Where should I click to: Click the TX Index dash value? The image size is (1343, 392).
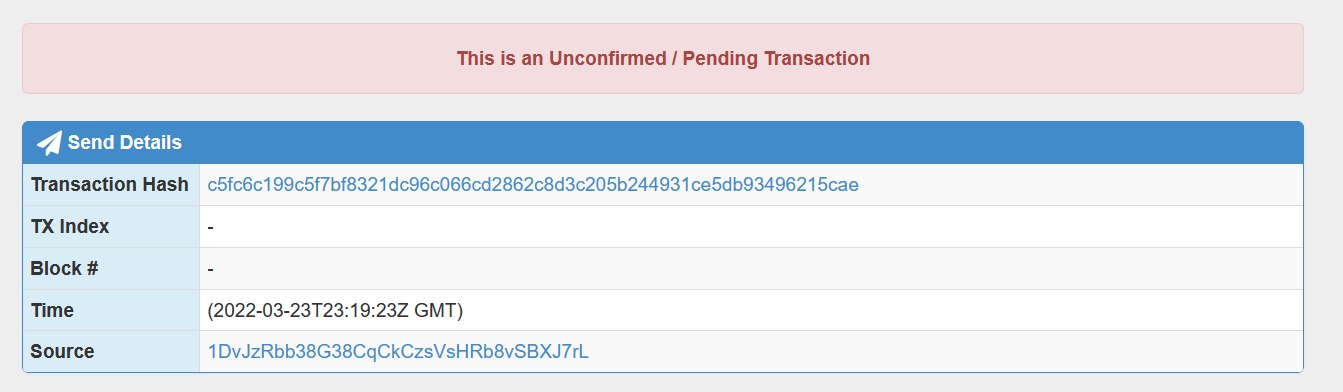tap(210, 227)
